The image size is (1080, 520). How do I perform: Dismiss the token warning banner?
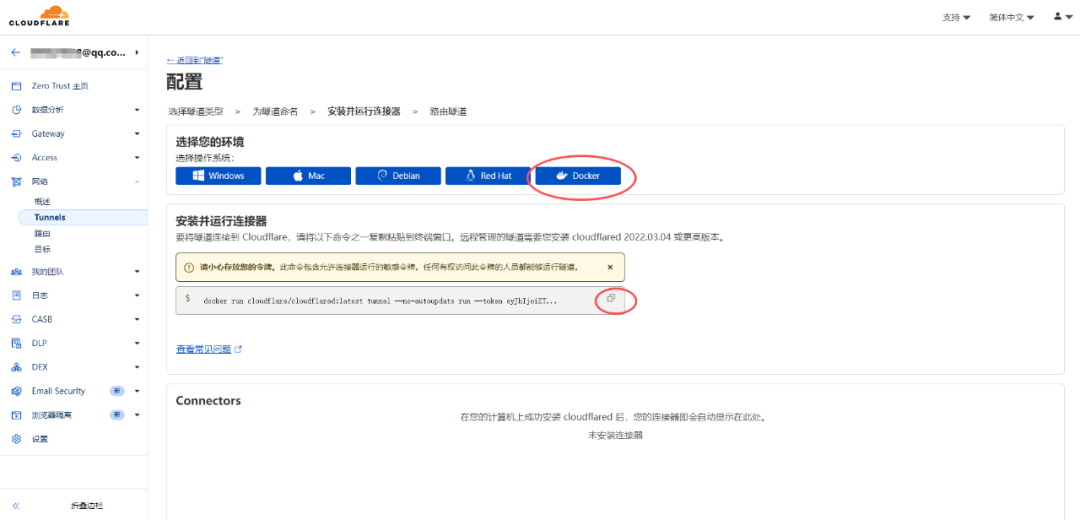point(610,267)
